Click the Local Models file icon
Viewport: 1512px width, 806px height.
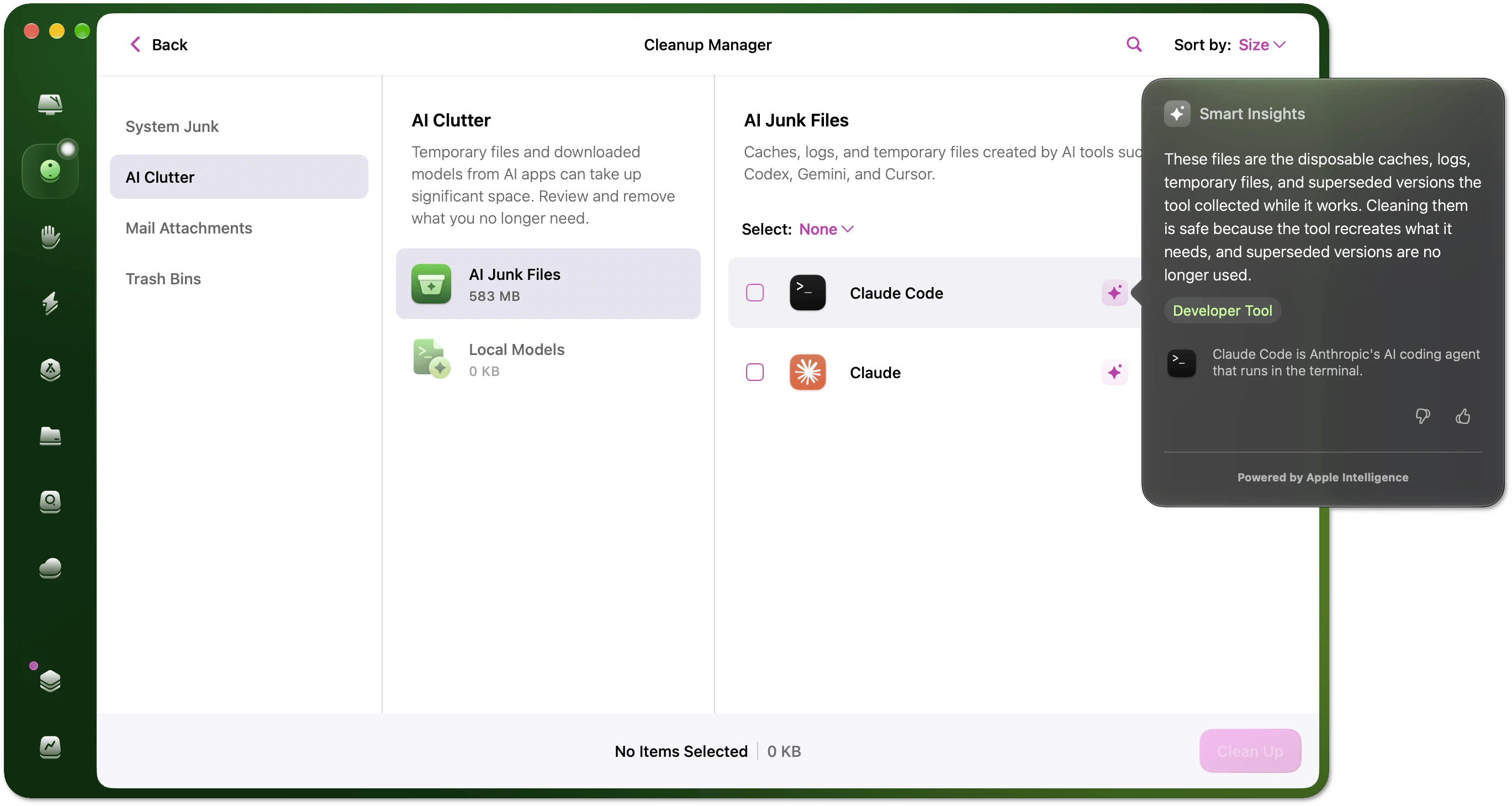(431, 358)
